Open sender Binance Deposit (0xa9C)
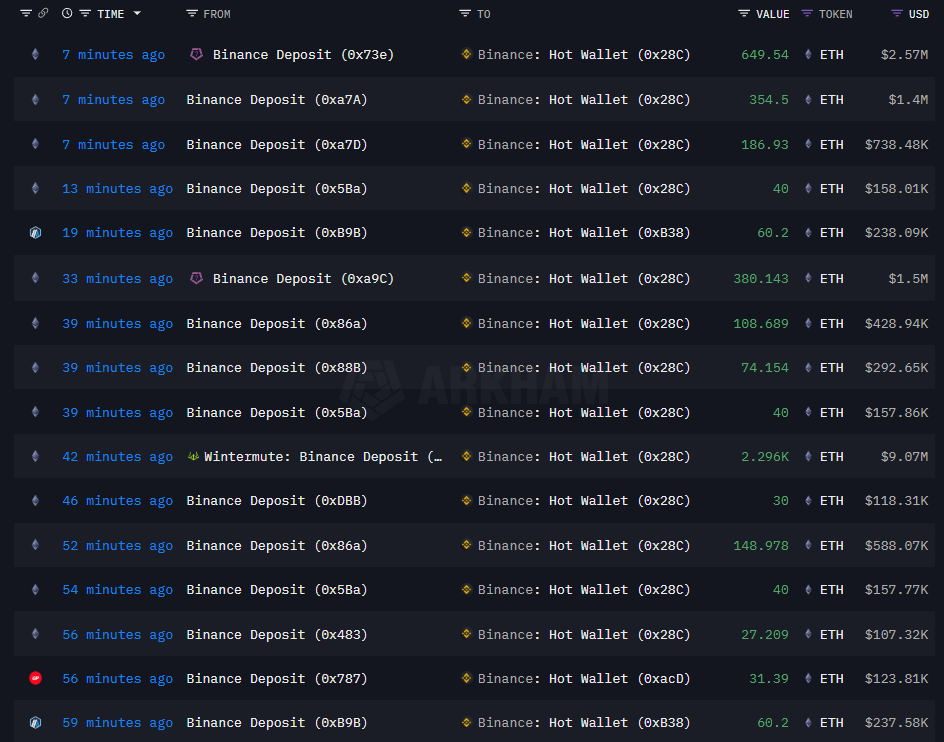 303,279
